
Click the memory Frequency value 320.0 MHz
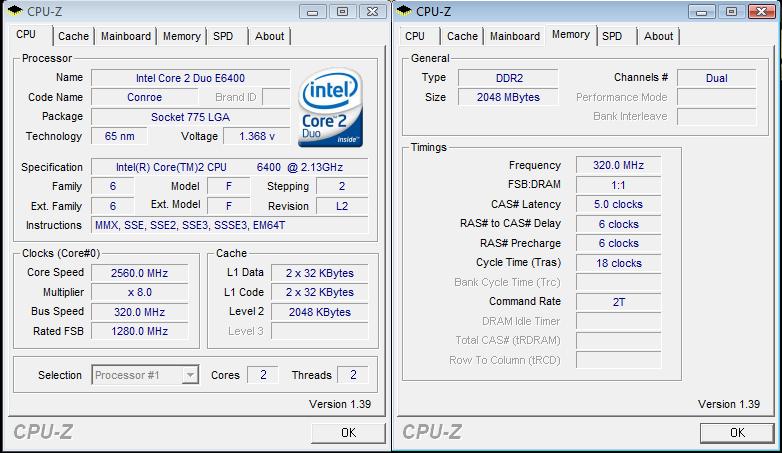(618, 165)
